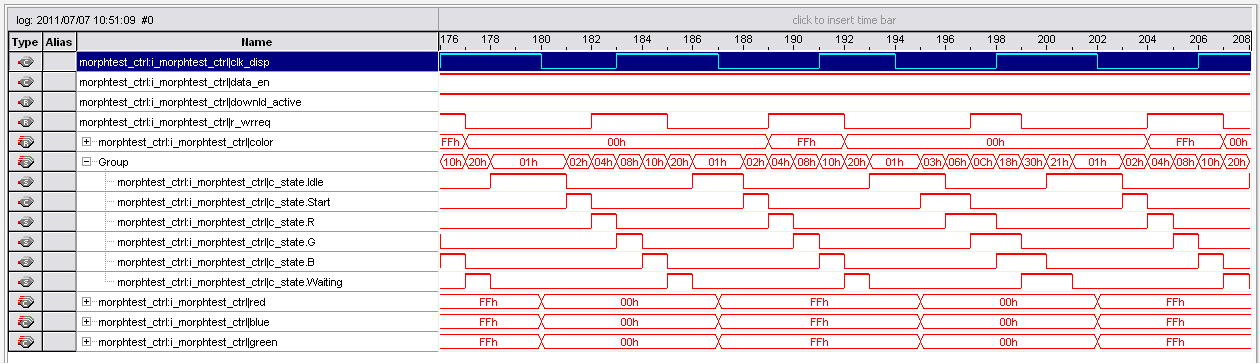Image resolution: width=1260 pixels, height=364 pixels.
Task: Click the bus type icon of the blue row
Action: 25,322
